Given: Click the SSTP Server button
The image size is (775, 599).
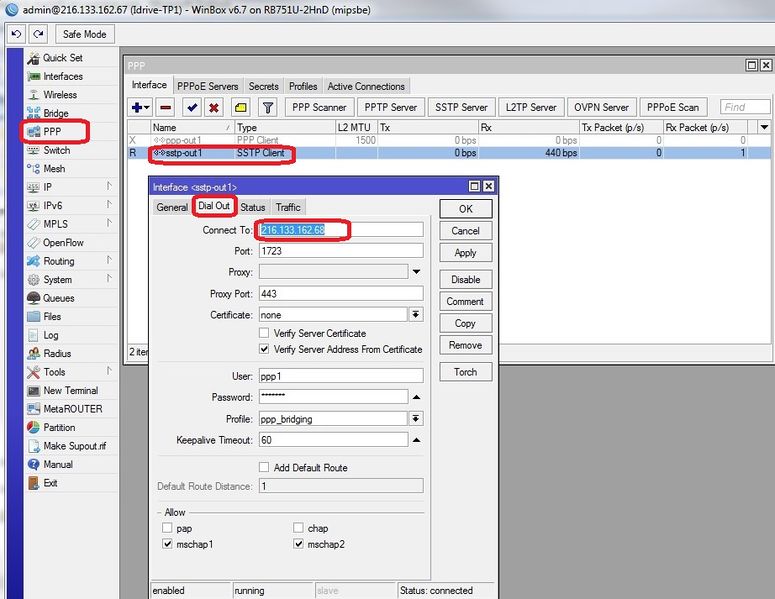Looking at the screenshot, I should (x=461, y=107).
